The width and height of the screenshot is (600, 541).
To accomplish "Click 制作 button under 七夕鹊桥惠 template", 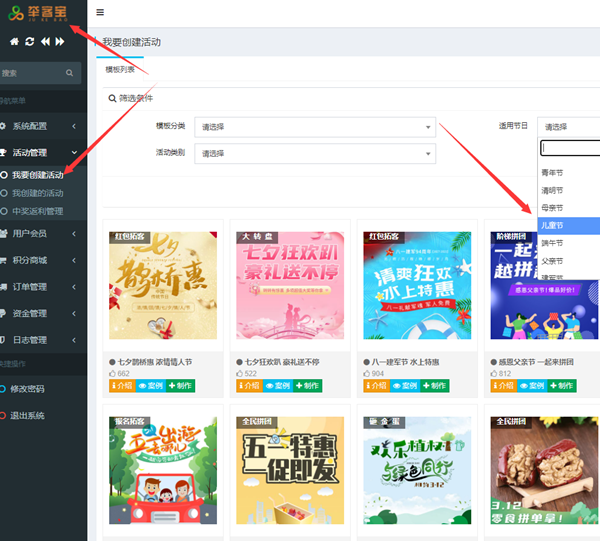I will click(179, 386).
